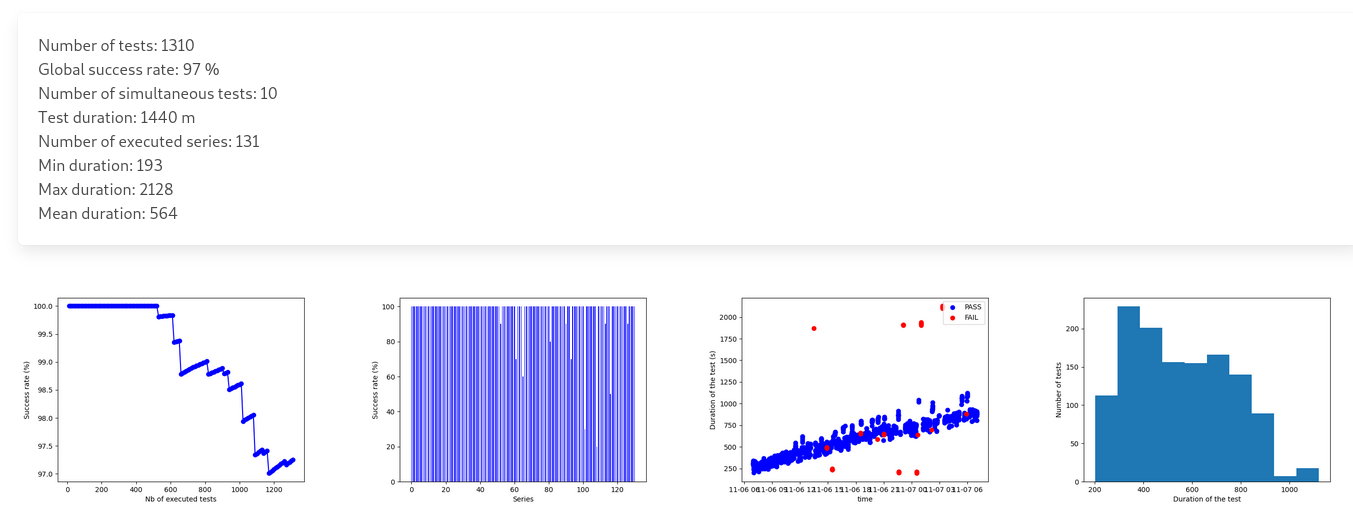The image size is (1353, 512).
Task: Click the 'Duration of the test' histogram axis label
Action: click(x=1207, y=499)
